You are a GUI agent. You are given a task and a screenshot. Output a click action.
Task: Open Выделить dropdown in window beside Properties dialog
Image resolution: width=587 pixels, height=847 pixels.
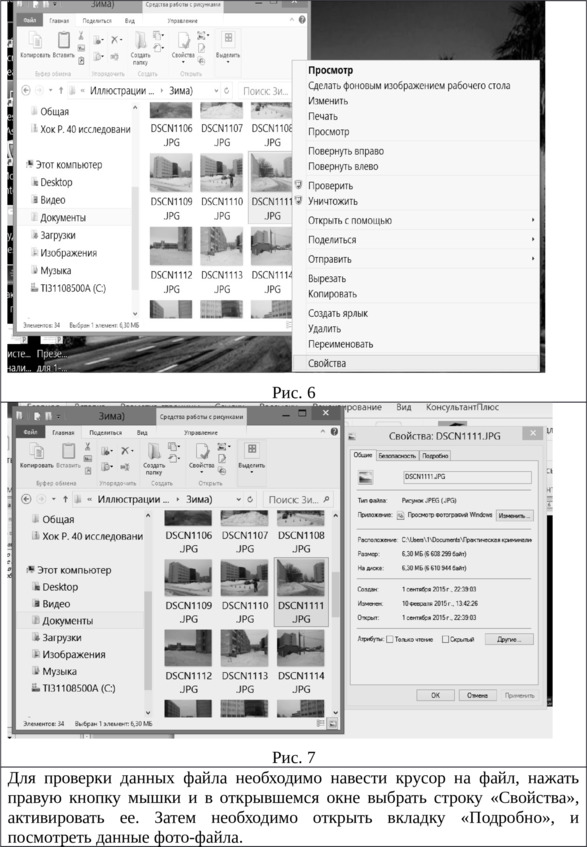[252, 458]
